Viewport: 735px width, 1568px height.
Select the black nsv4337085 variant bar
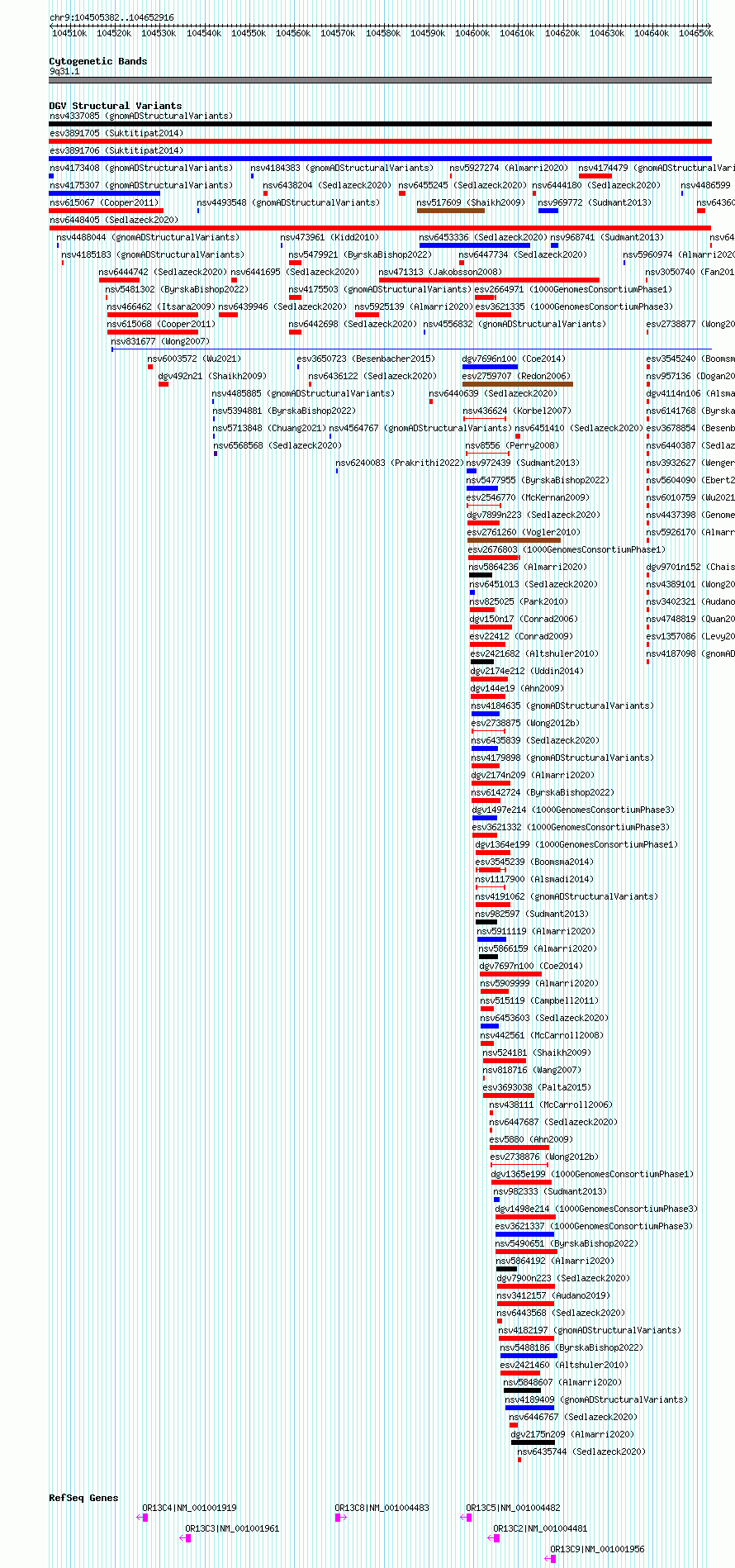[380, 124]
